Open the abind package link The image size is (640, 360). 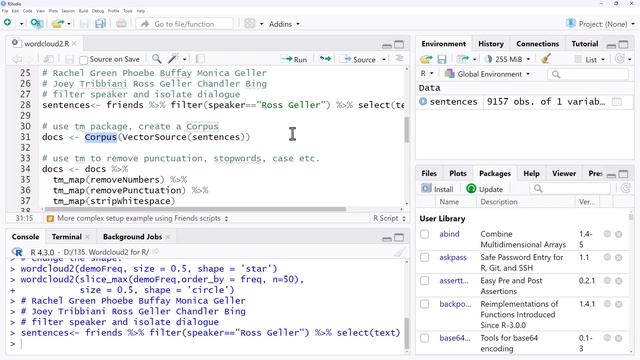(449, 234)
